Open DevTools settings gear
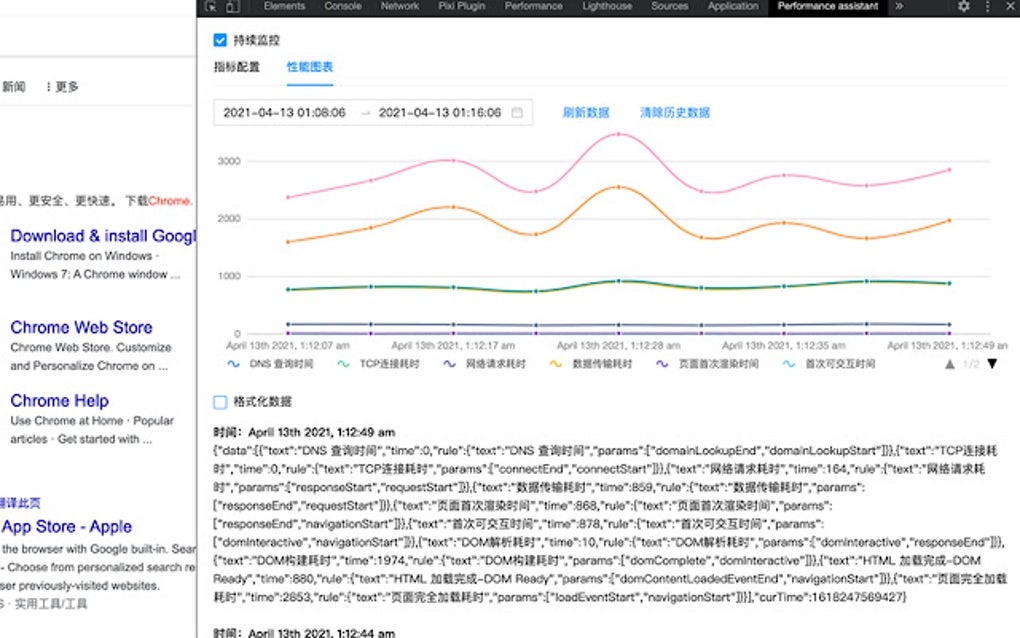 (x=962, y=6)
